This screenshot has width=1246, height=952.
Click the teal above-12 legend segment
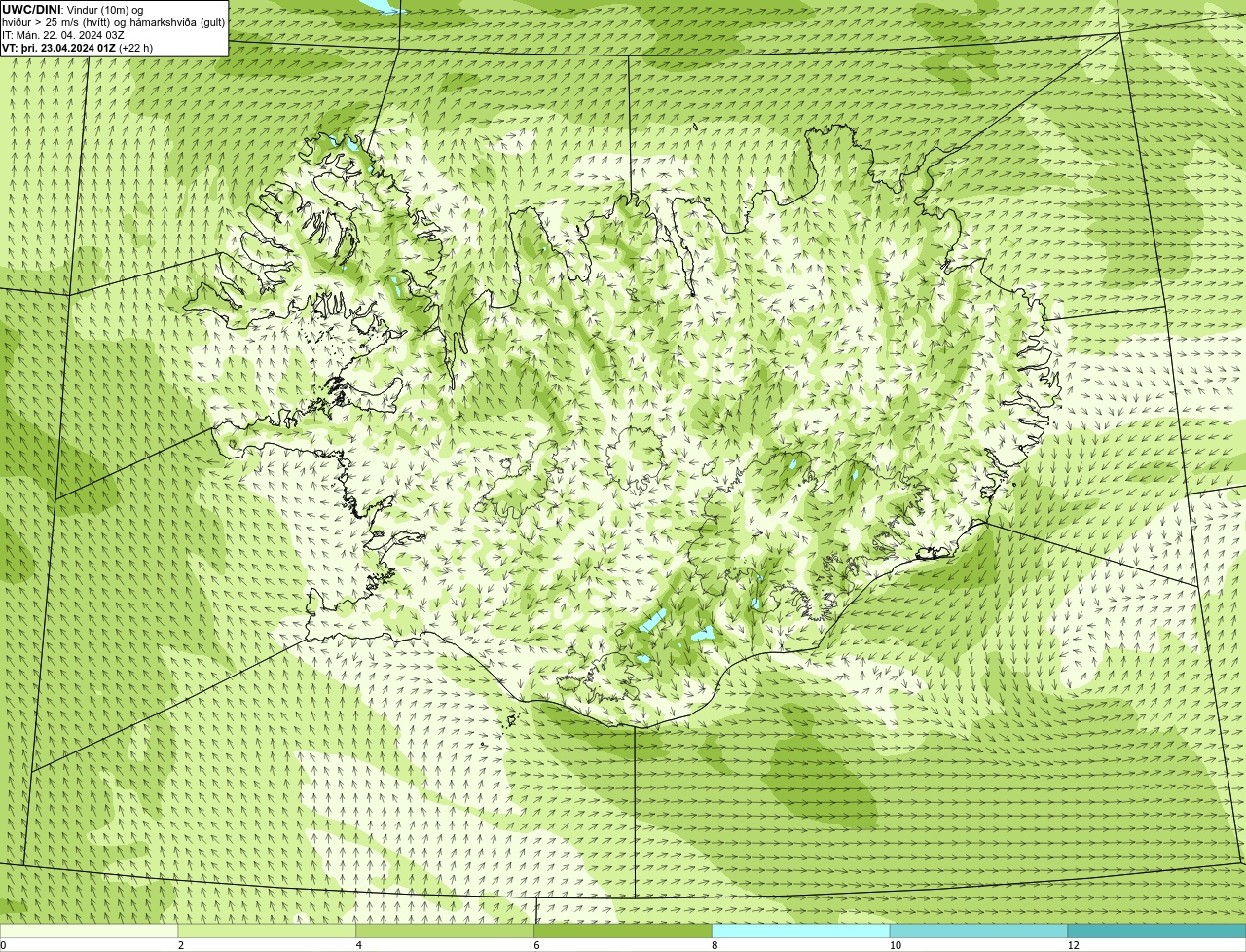[1156, 931]
